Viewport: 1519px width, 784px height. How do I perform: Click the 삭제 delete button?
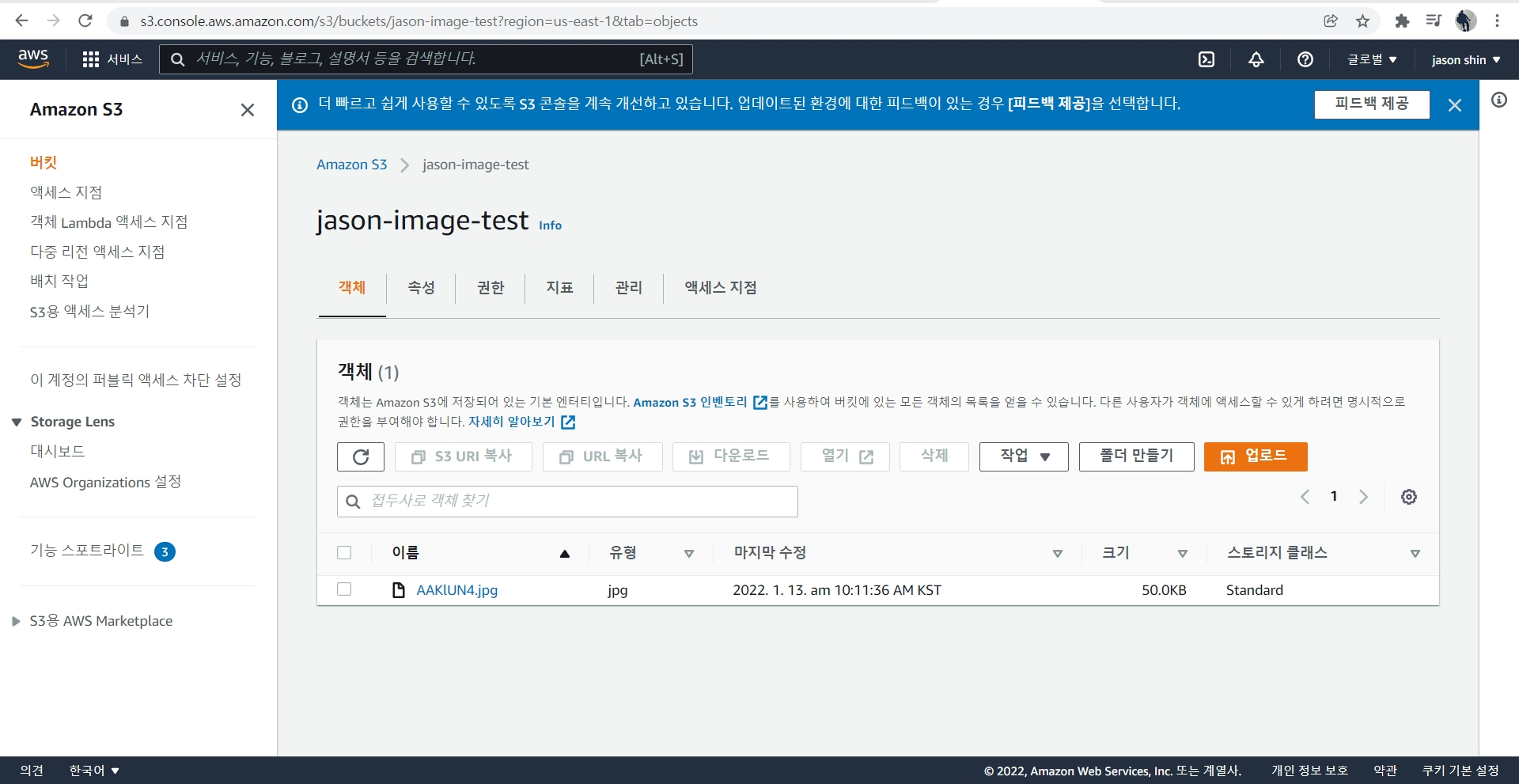click(x=934, y=456)
